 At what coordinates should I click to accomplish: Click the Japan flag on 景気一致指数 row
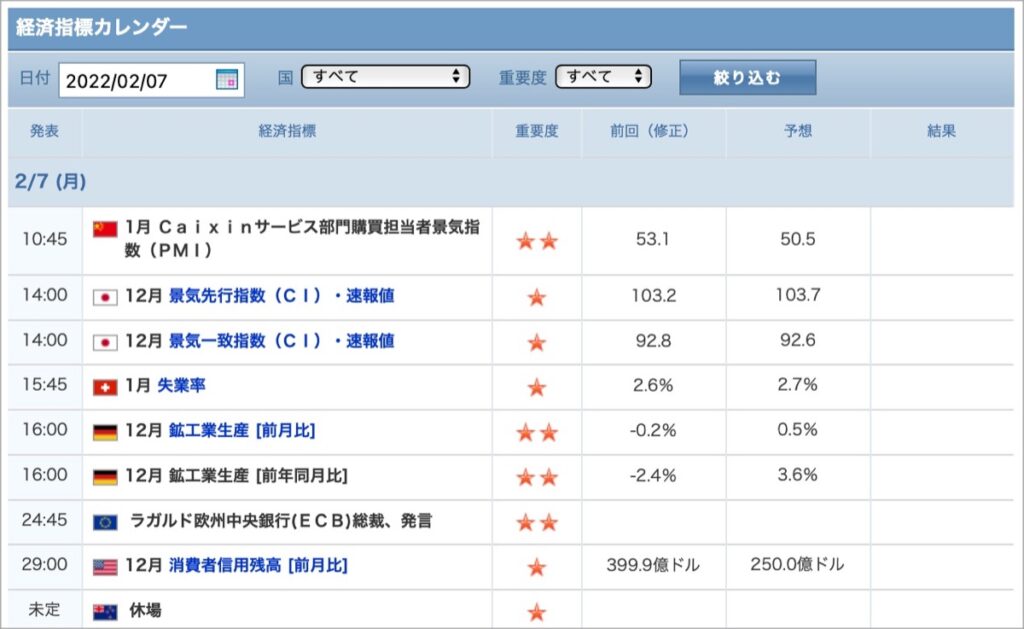coord(104,342)
